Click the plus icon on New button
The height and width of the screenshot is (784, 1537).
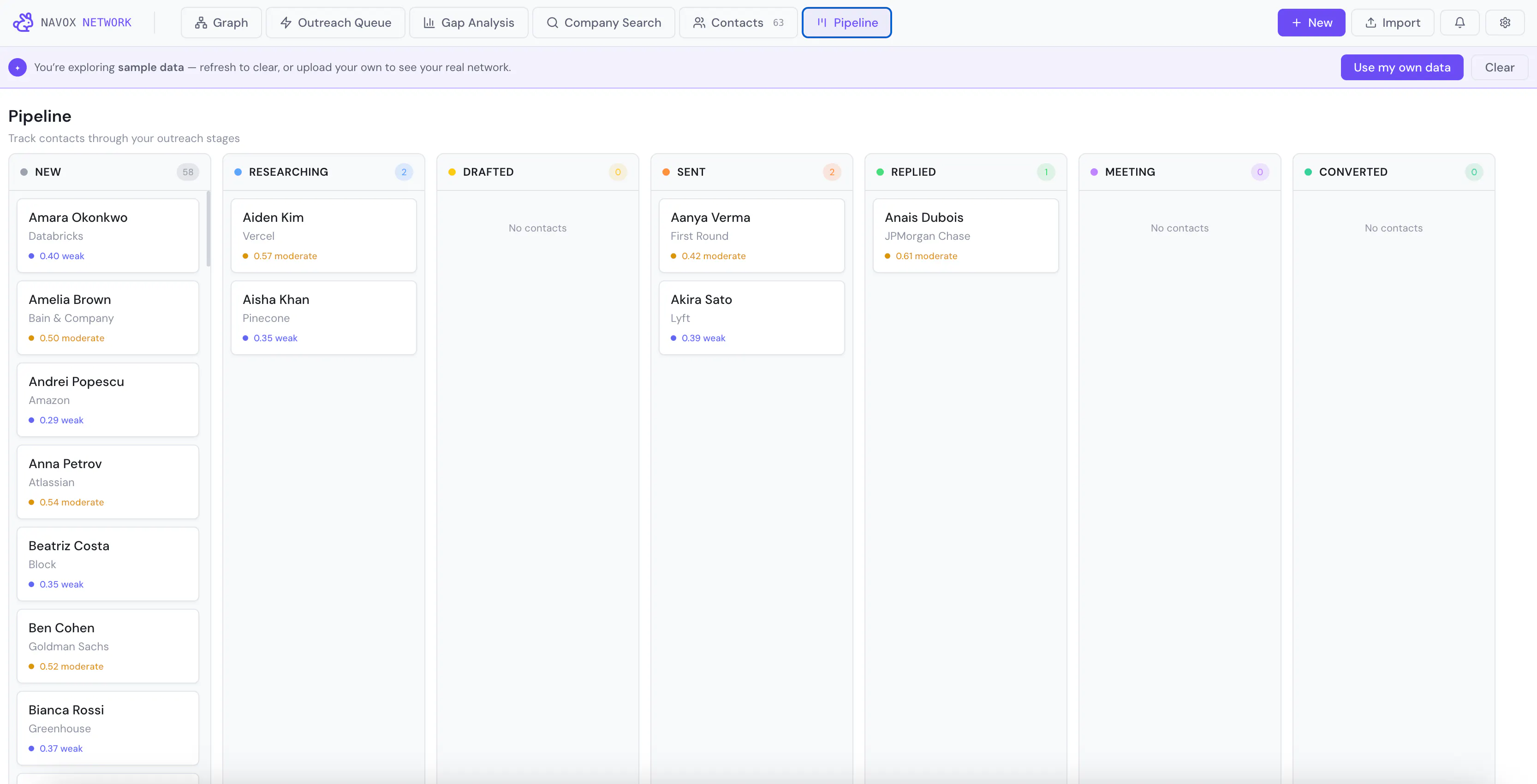click(1297, 23)
